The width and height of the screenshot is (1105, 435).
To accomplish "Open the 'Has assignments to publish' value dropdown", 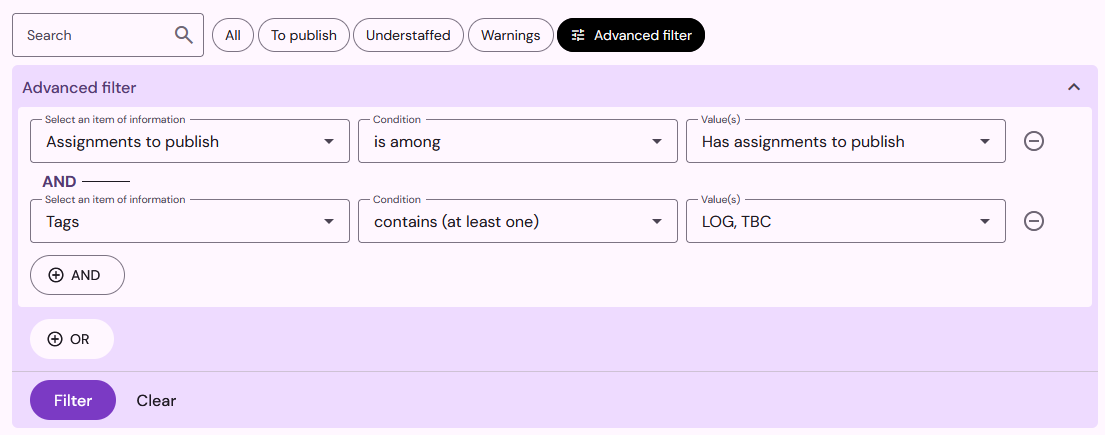I will point(846,141).
